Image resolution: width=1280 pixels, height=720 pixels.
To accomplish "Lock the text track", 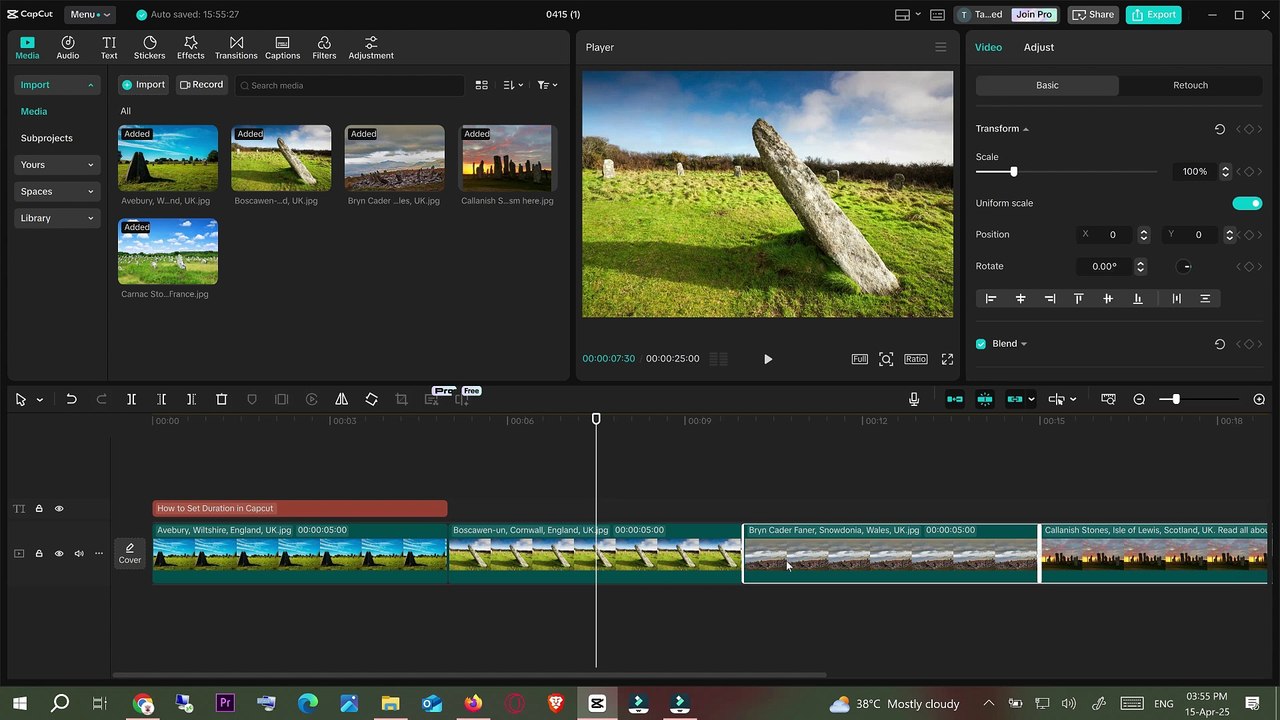I will click(39, 509).
